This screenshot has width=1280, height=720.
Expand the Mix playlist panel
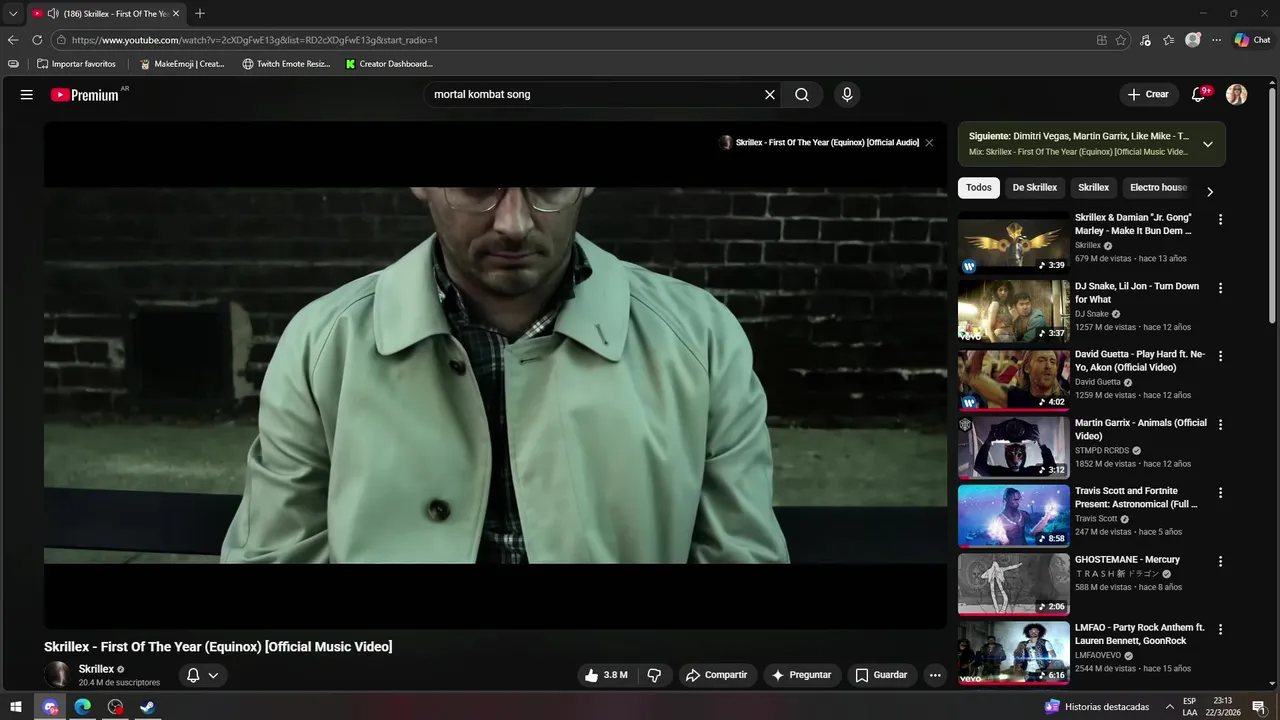(x=1208, y=144)
